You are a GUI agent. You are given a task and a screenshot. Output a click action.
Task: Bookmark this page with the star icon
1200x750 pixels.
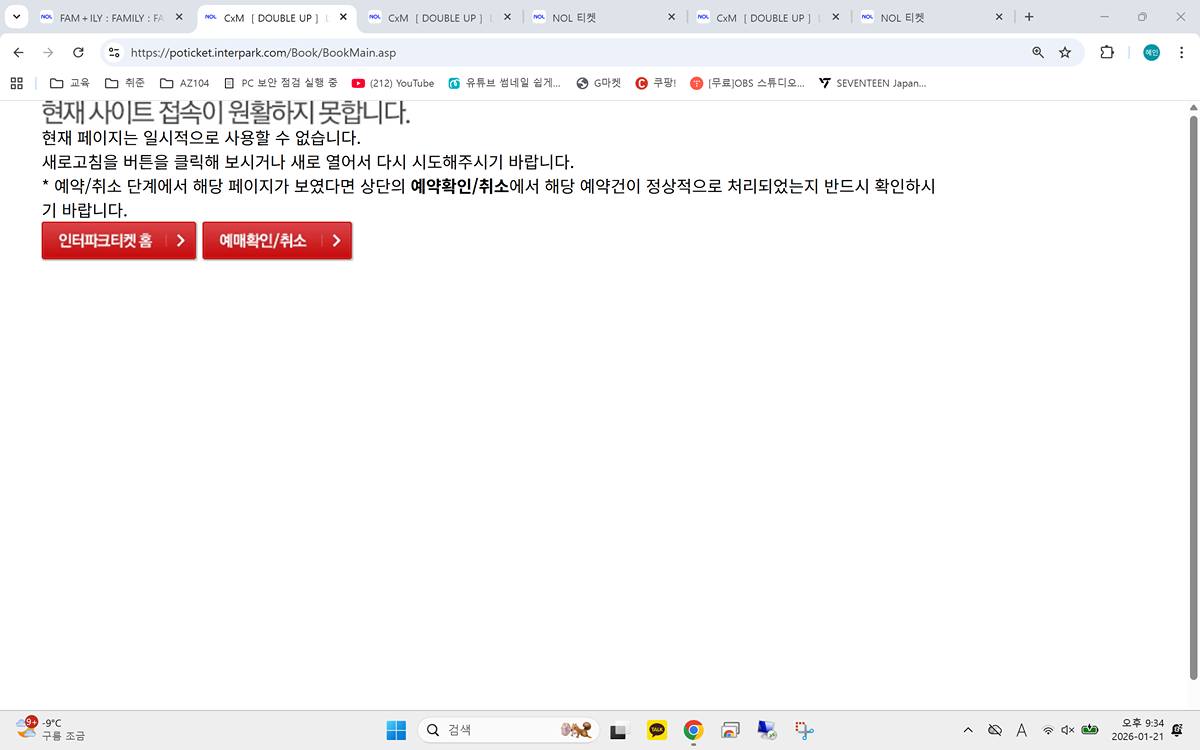(1065, 52)
